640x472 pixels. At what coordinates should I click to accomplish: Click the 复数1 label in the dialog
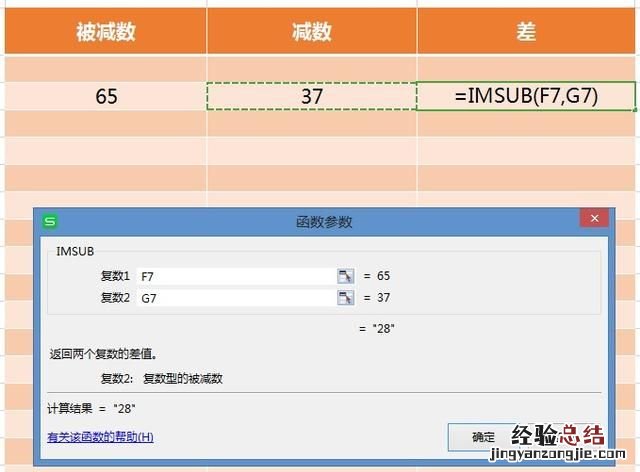pyautogui.click(x=115, y=275)
